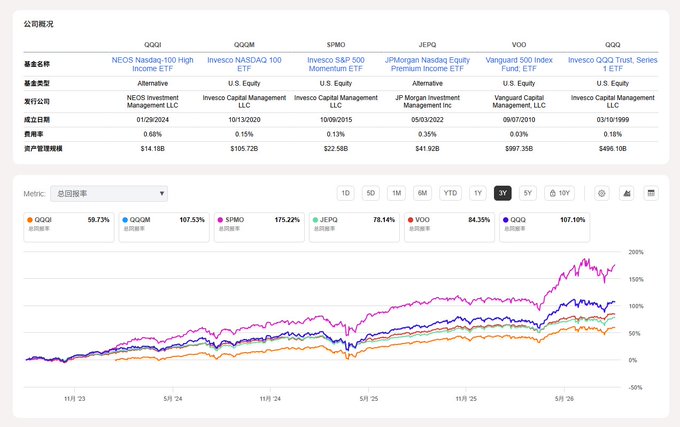Click the 11月 '24 axis label

(x=270, y=398)
